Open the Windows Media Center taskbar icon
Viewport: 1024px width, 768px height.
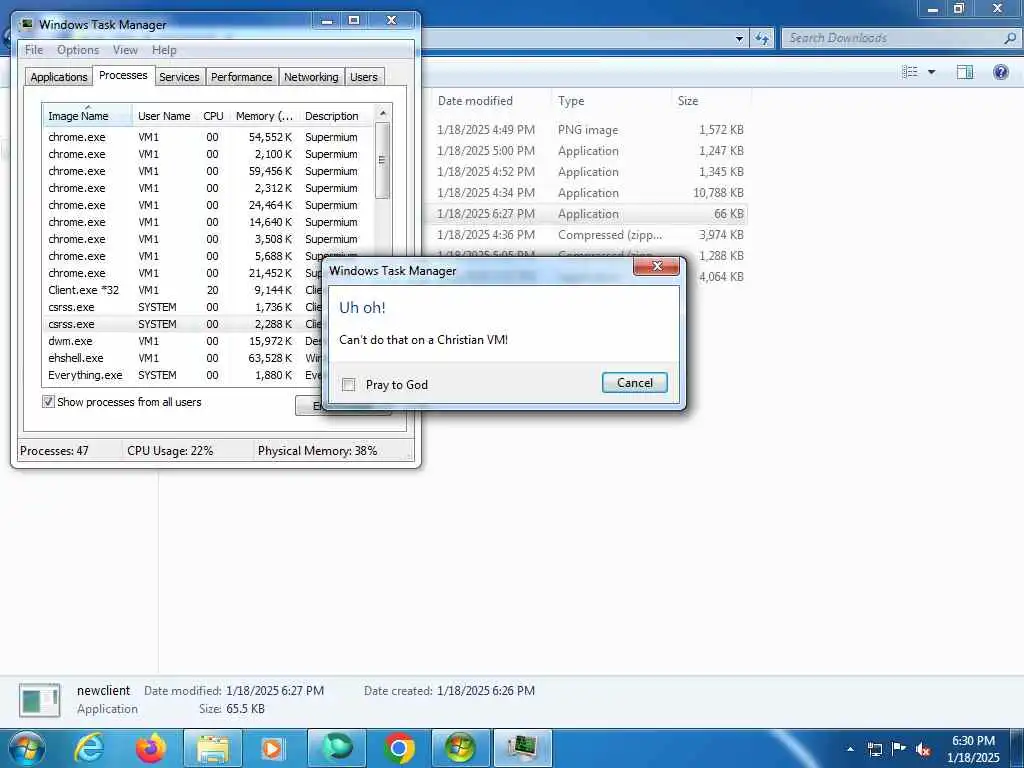coord(460,748)
